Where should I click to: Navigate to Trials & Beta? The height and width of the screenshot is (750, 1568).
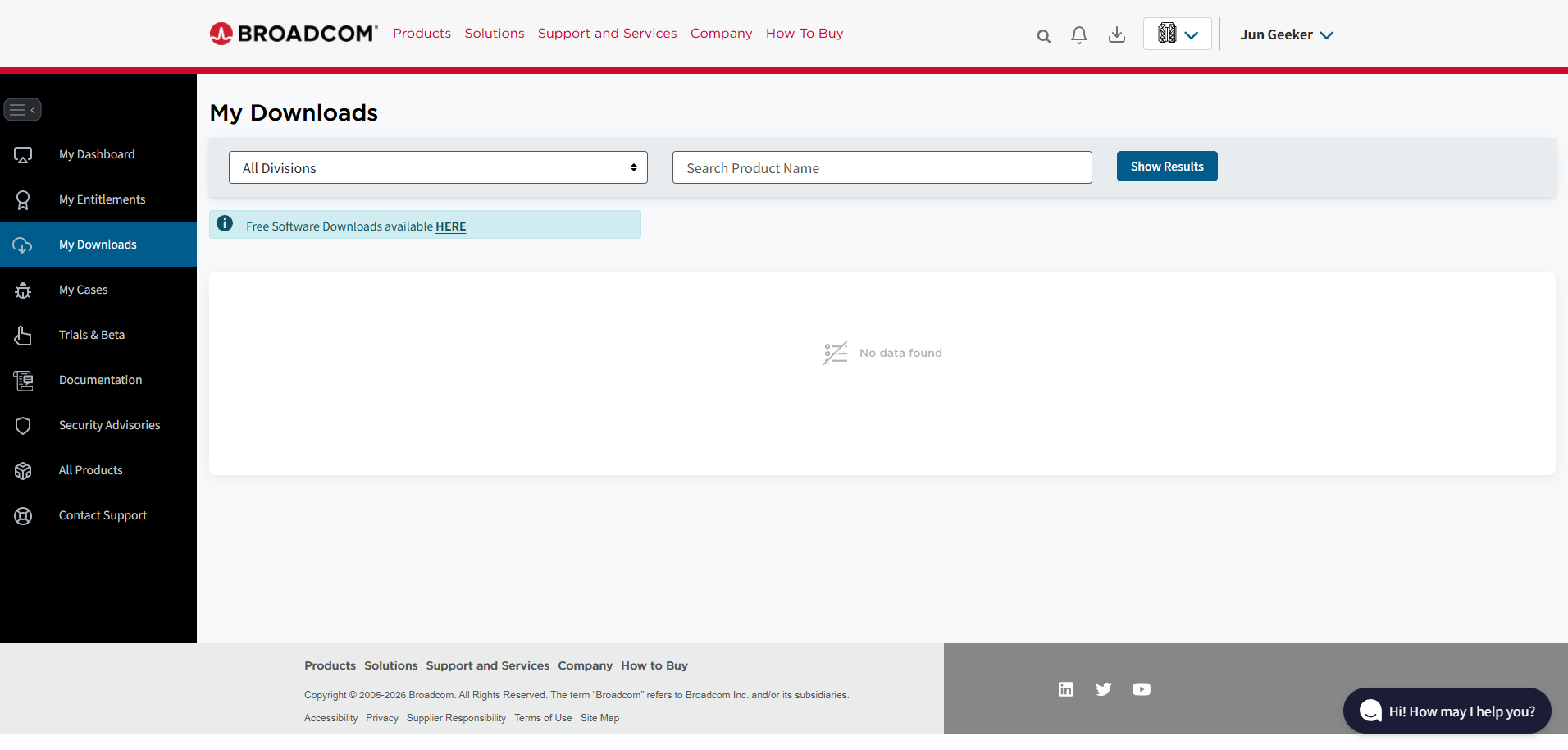(x=92, y=335)
